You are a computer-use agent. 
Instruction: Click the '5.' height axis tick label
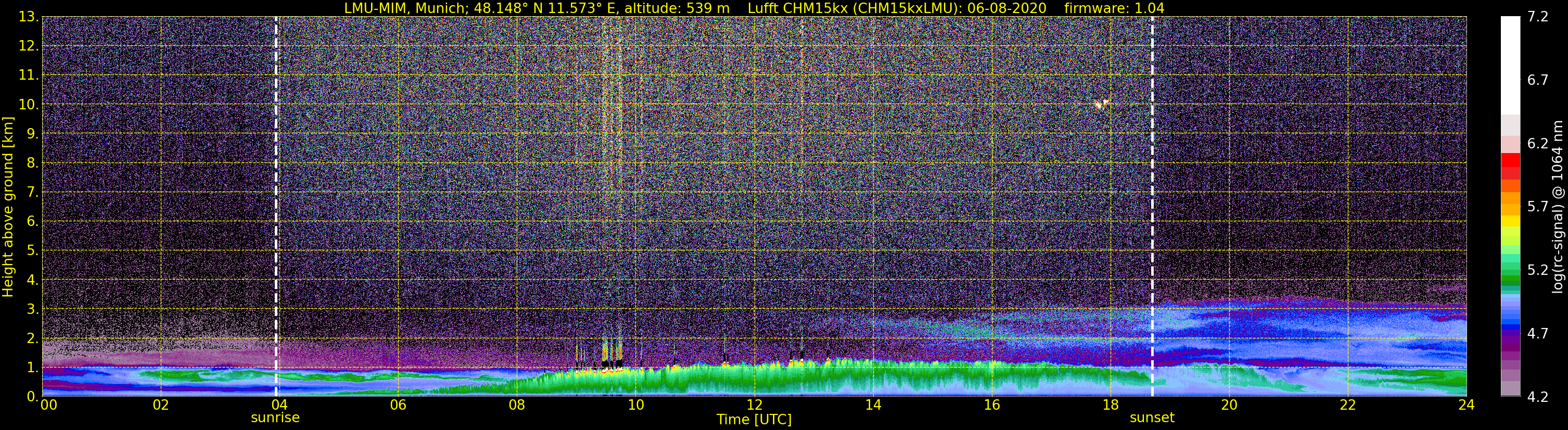coord(32,250)
